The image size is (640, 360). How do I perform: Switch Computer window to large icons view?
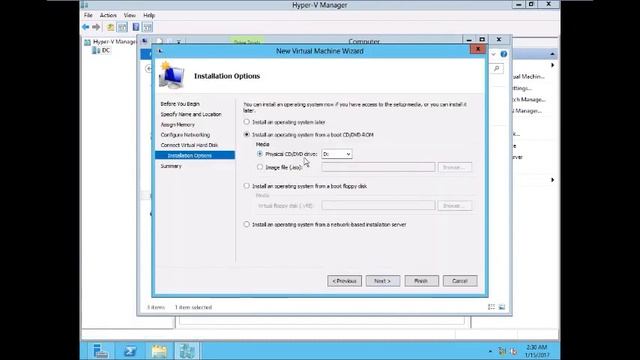pos(502,307)
